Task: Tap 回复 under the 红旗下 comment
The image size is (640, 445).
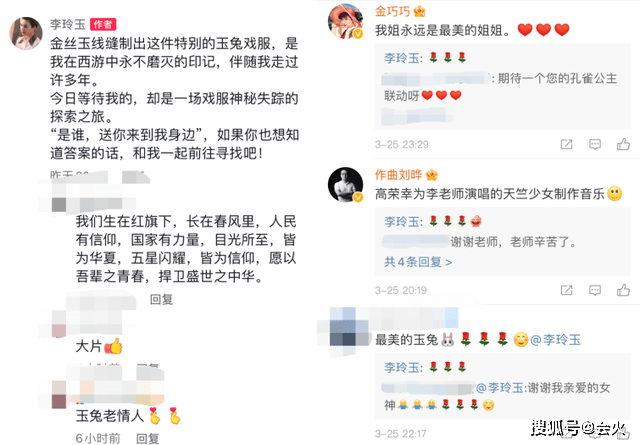Action: click(161, 299)
